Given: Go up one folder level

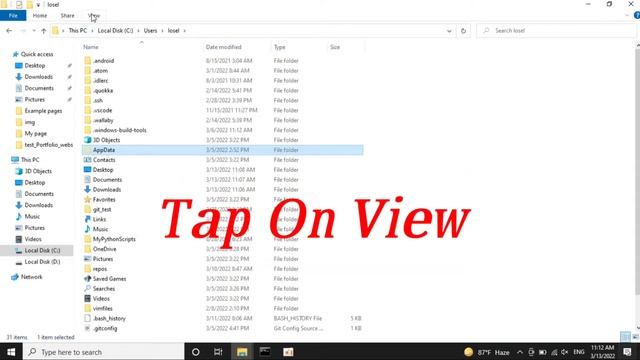Looking at the screenshot, I should point(44,31).
